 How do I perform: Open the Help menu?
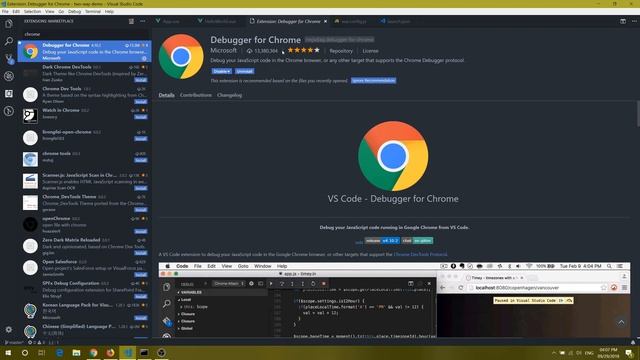tap(109, 11)
